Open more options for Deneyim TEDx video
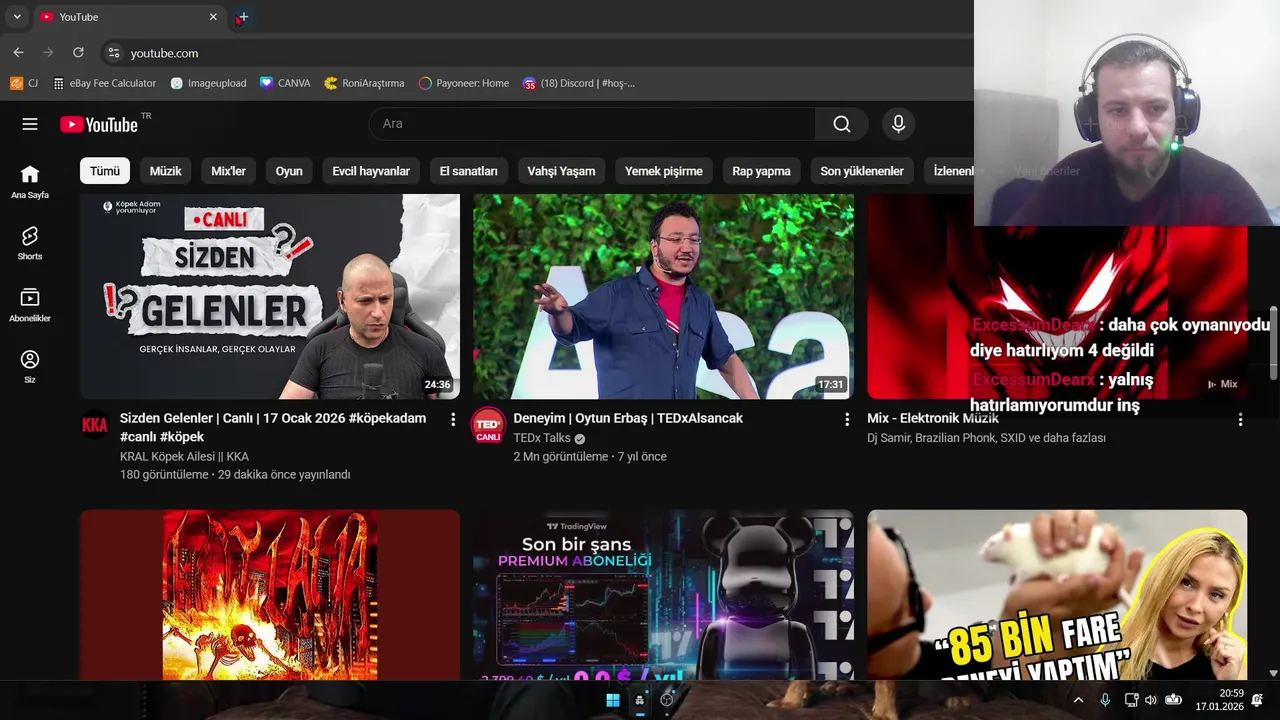The image size is (1280, 720). click(x=847, y=419)
